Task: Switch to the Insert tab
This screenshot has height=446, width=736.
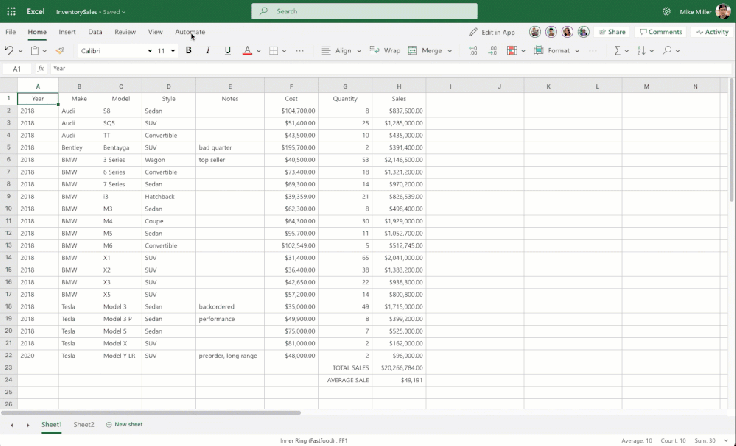Action: 67,32
